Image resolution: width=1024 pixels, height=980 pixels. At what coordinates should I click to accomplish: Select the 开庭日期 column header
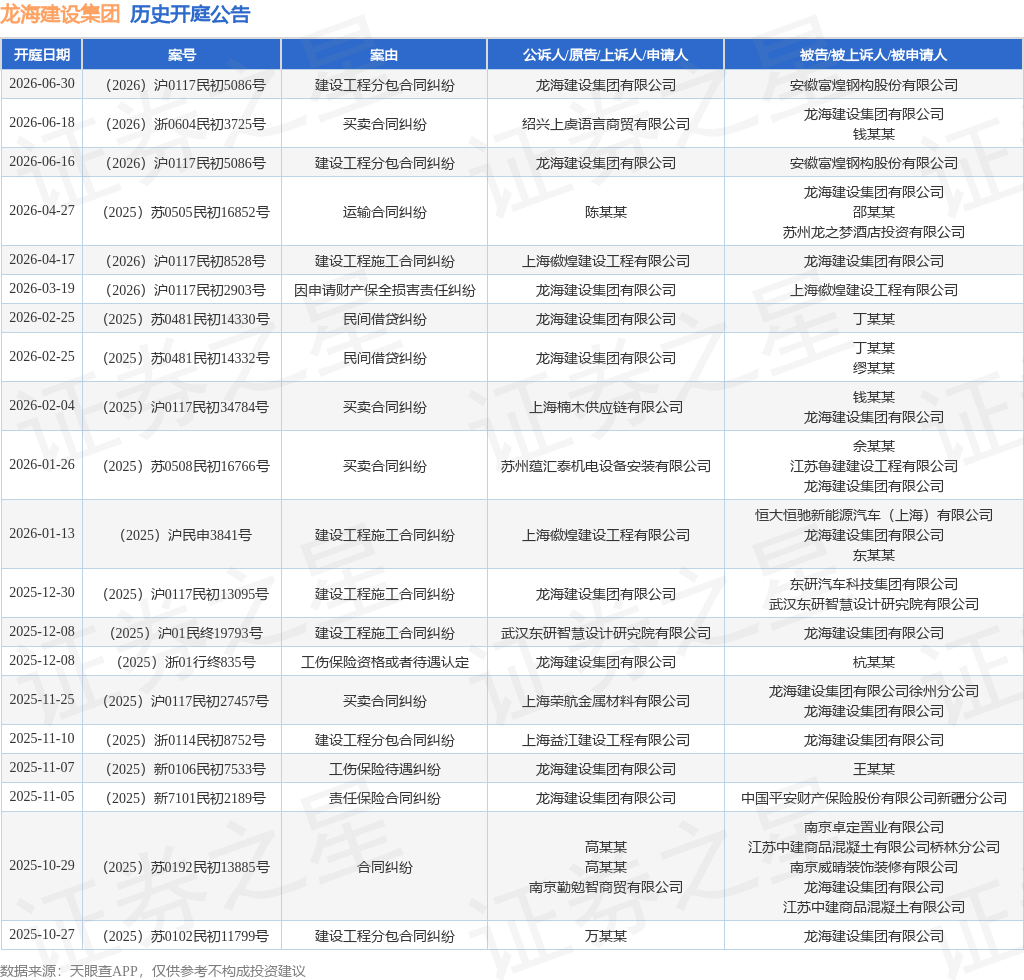(x=42, y=55)
